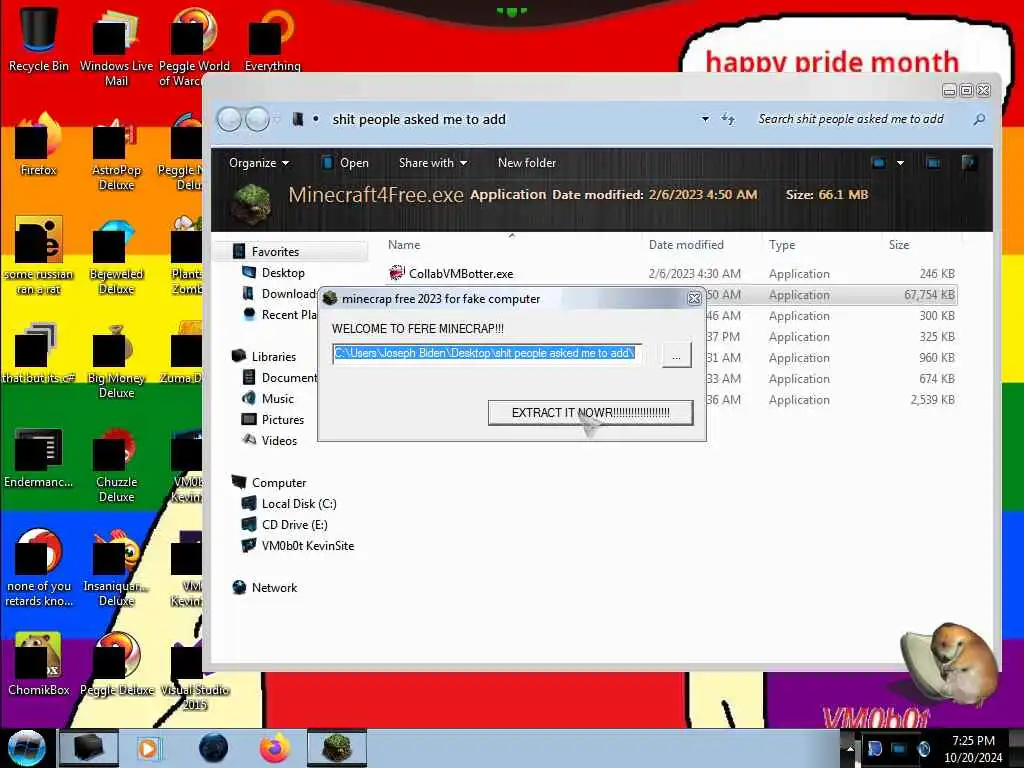The width and height of the screenshot is (1024, 768).
Task: Open the Bejeweled Deluxe desktop icon
Action: pyautogui.click(x=116, y=256)
